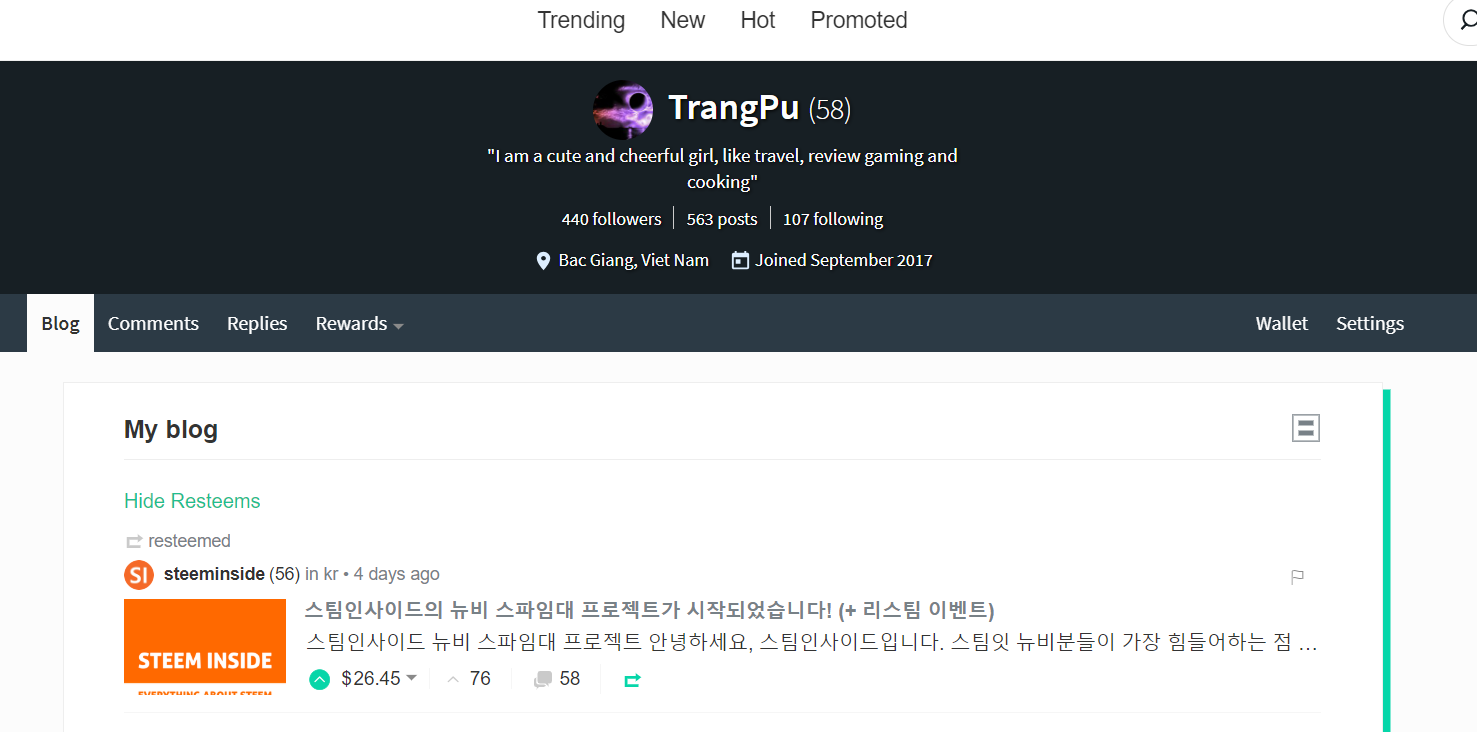The image size is (1477, 732).
Task: Open the Settings link
Action: coord(1370,324)
